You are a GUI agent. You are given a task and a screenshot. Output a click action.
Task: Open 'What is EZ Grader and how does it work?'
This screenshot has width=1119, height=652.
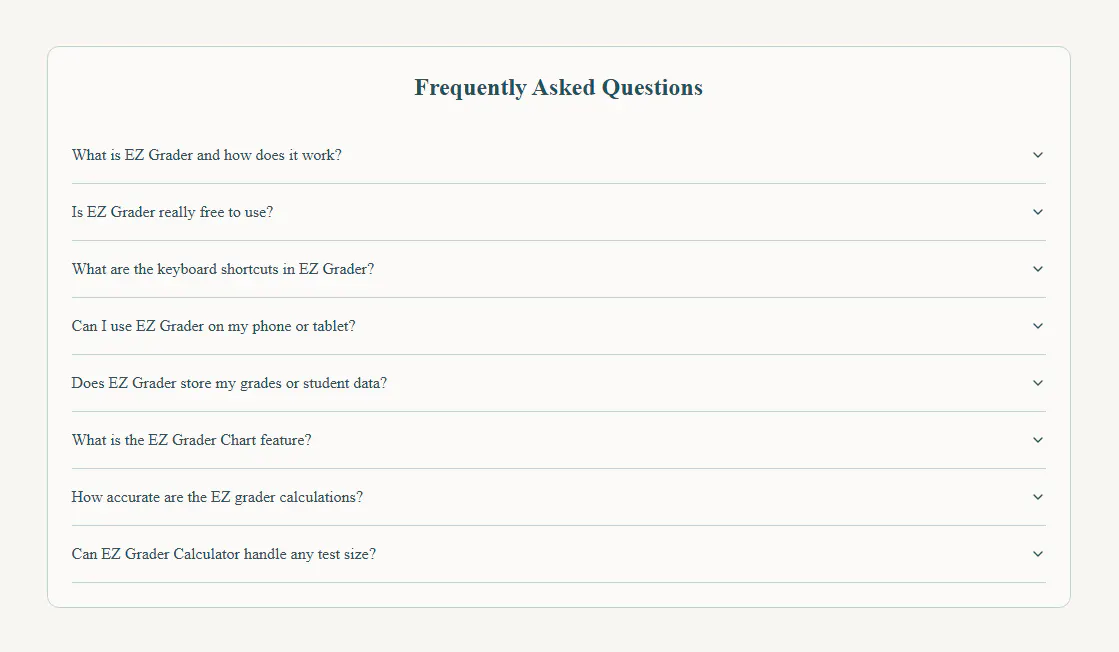click(206, 155)
